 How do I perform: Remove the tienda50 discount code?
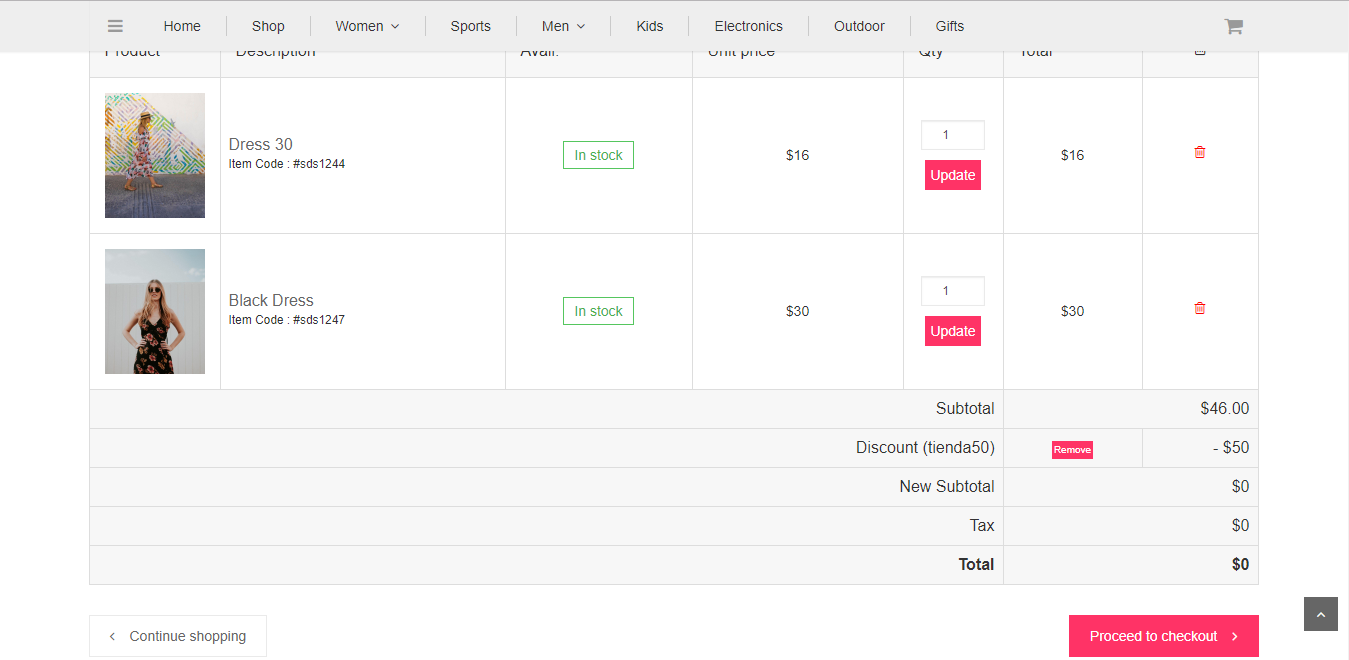pyautogui.click(x=1072, y=450)
